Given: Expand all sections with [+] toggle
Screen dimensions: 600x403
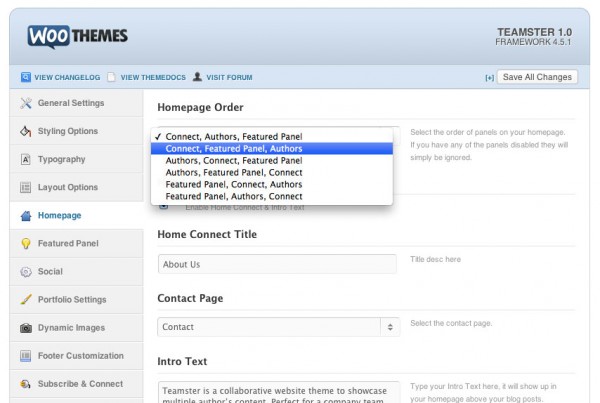Looking at the screenshot, I should click(489, 77).
